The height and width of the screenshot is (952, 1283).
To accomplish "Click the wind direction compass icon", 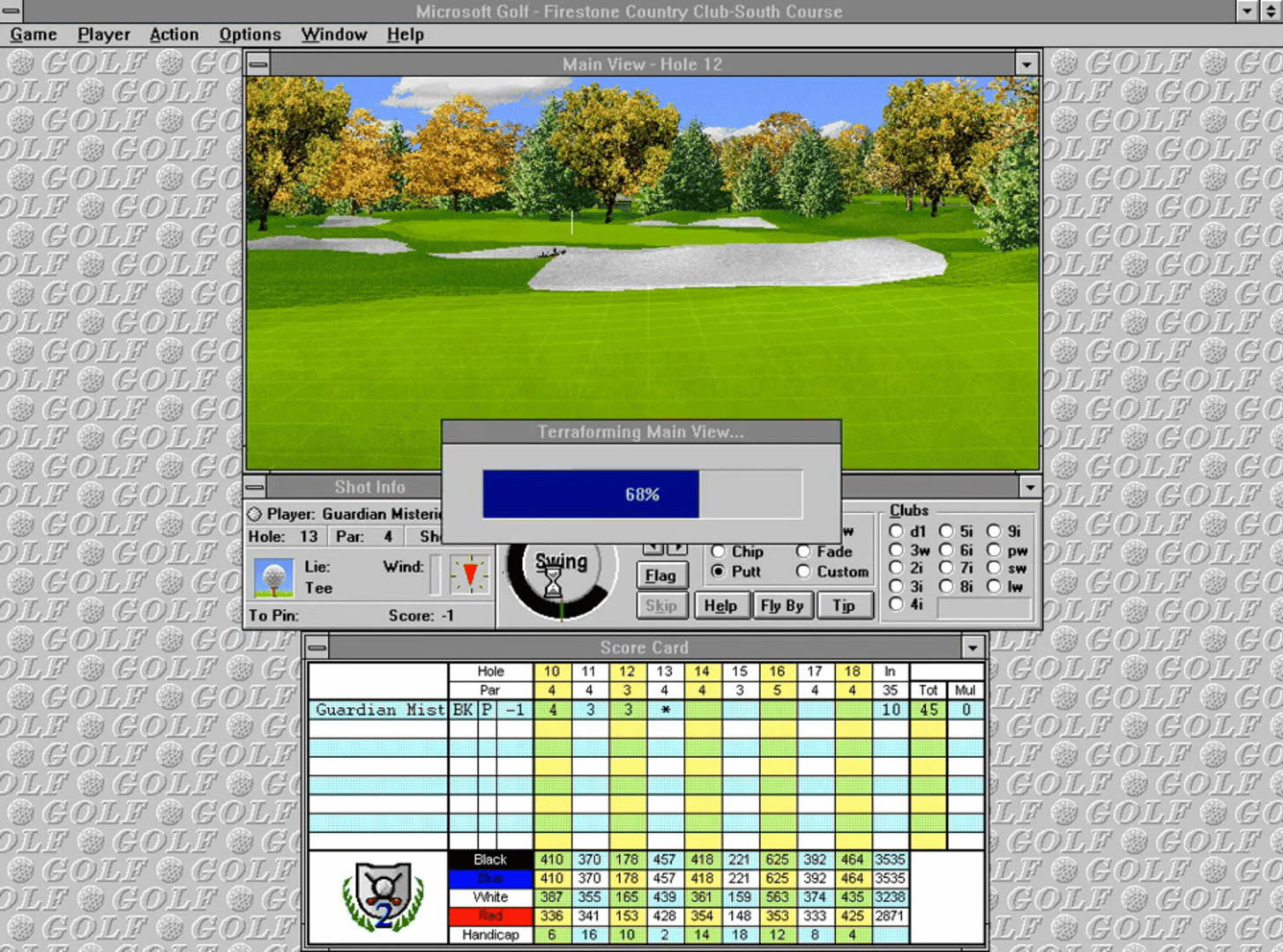I will click(469, 575).
